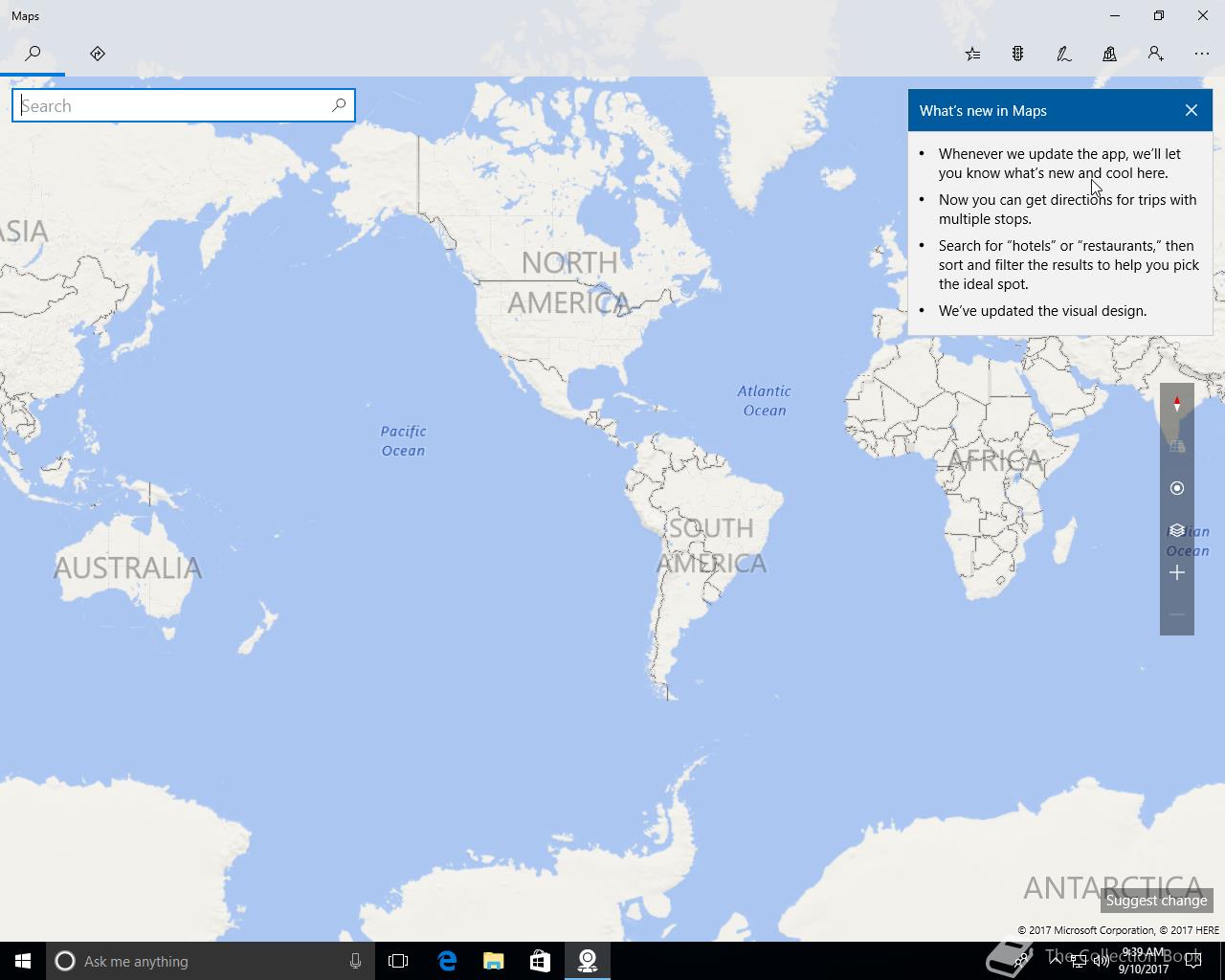Open Windows Ink pen toolbar icon
The image size is (1225, 980).
[1064, 54]
